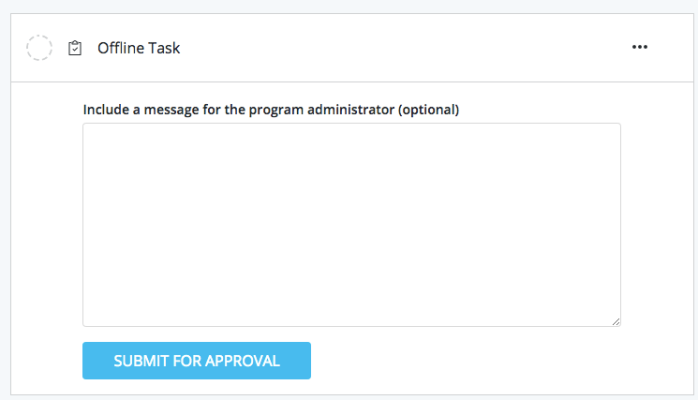This screenshot has height=400, width=698.
Task: Click the clipboard checklist icon
Action: point(75,48)
